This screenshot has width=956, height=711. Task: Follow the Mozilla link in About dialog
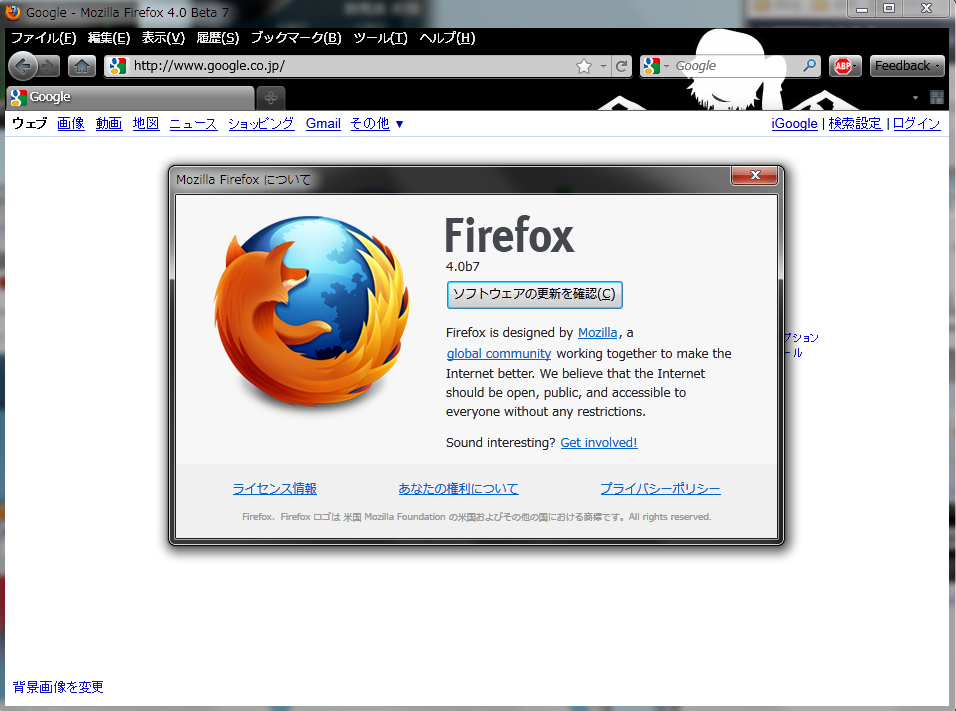597,333
